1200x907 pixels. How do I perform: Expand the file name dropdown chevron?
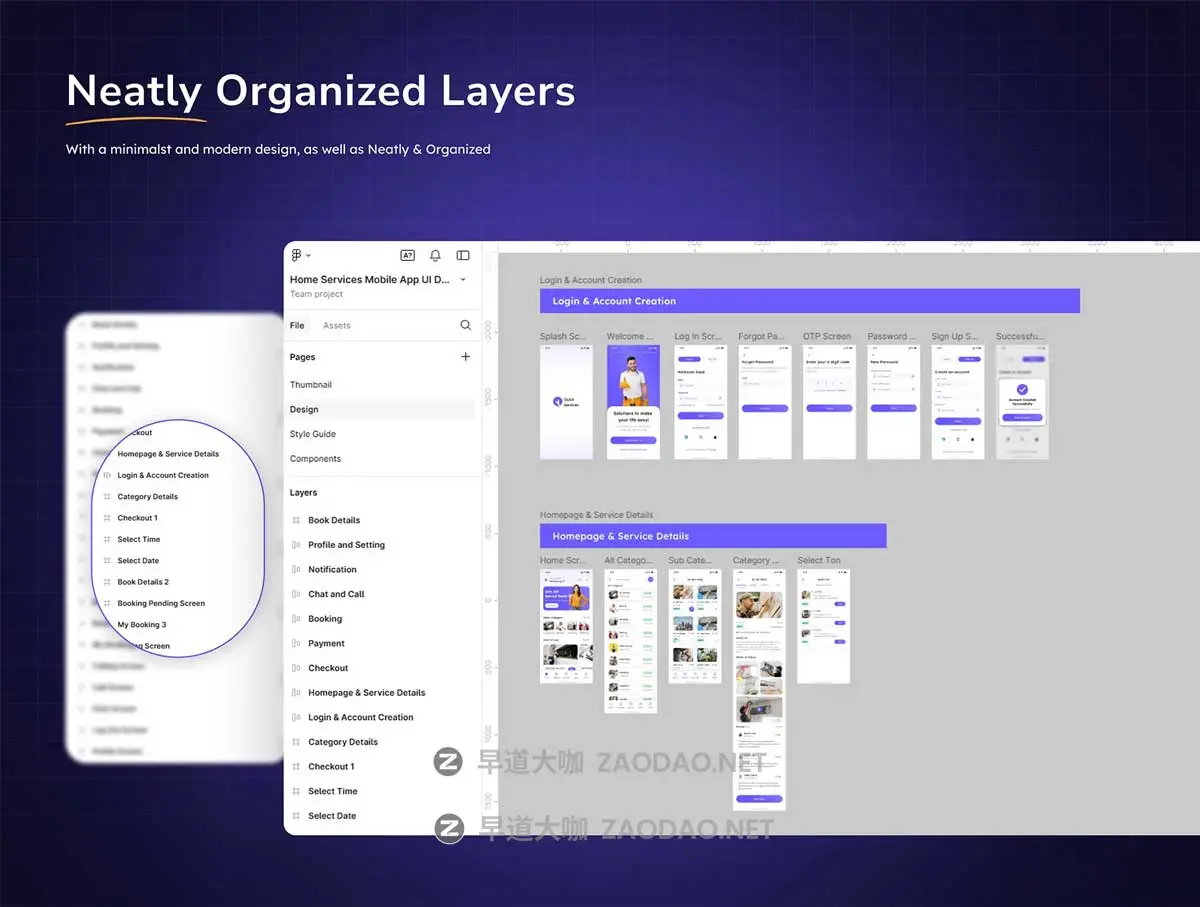click(463, 280)
